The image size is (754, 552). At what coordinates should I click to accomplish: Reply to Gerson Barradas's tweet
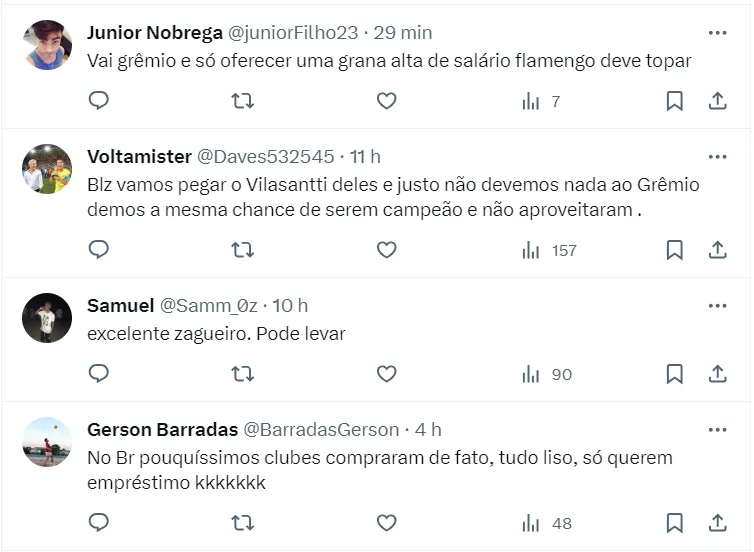pyautogui.click(x=98, y=523)
